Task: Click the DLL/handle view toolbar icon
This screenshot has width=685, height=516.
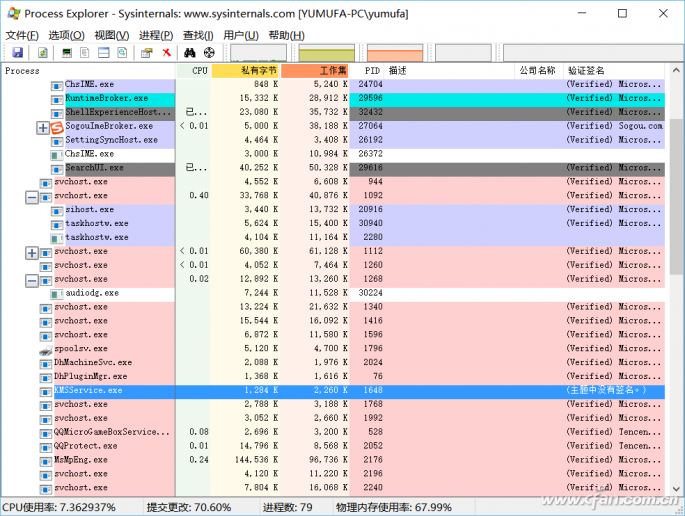Action: click(x=122, y=53)
